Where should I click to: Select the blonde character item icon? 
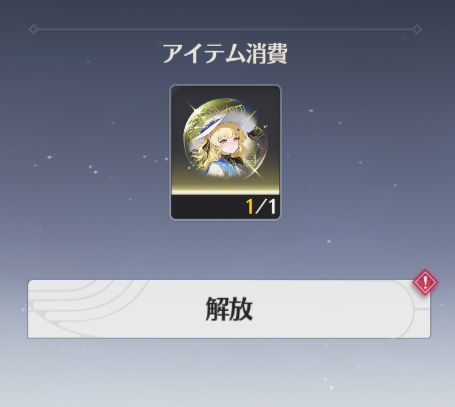coord(226,139)
